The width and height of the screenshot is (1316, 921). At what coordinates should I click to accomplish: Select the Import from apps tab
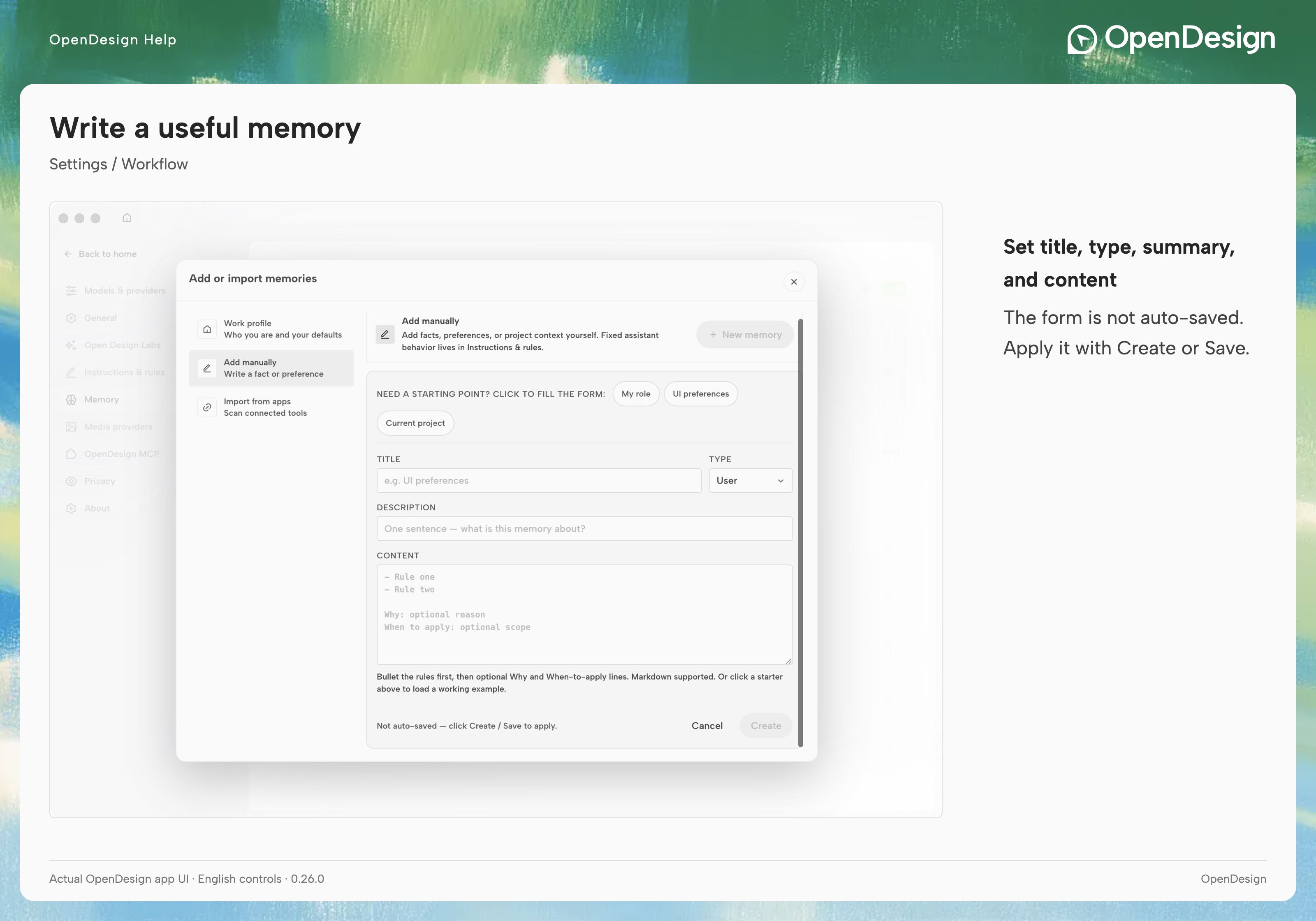(271, 407)
